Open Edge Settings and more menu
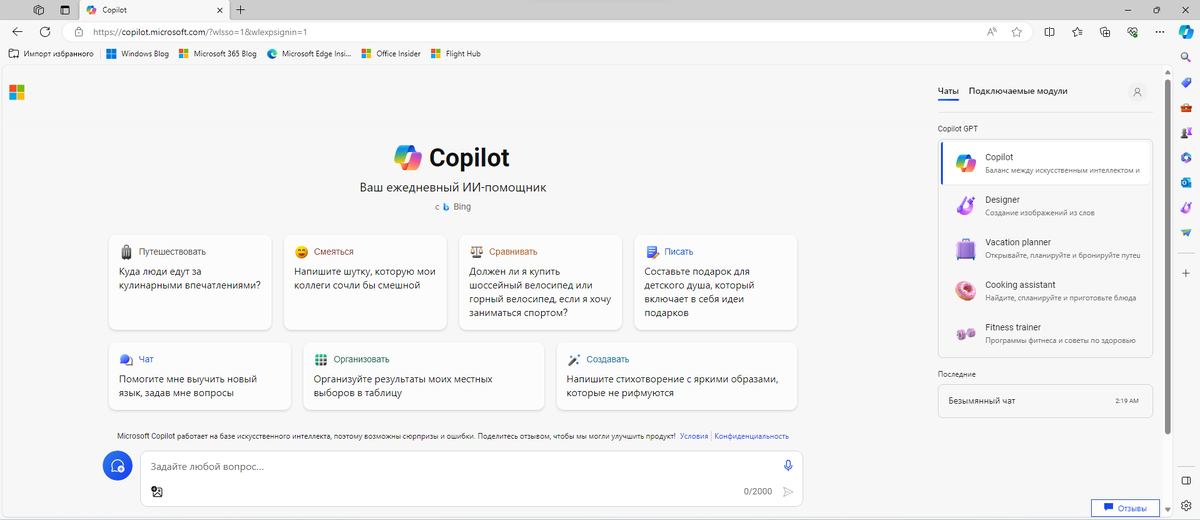 1160,32
